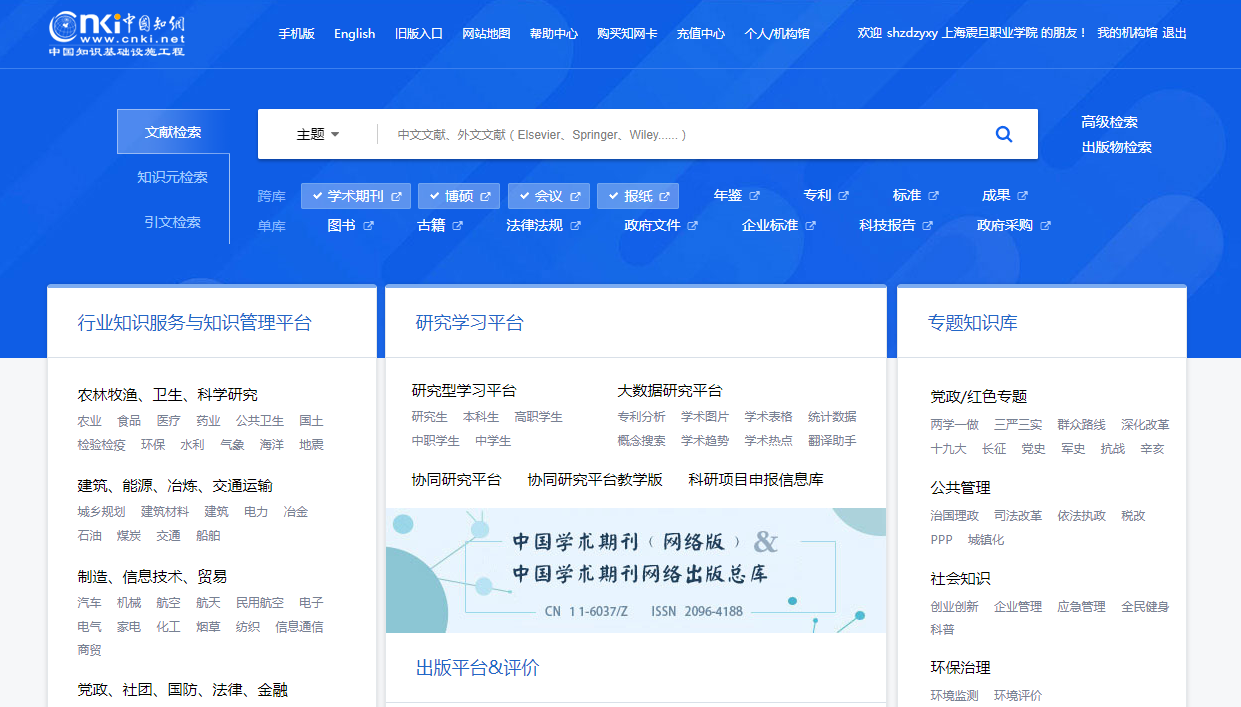Open 图书 external link icon
1241x707 pixels.
click(369, 226)
